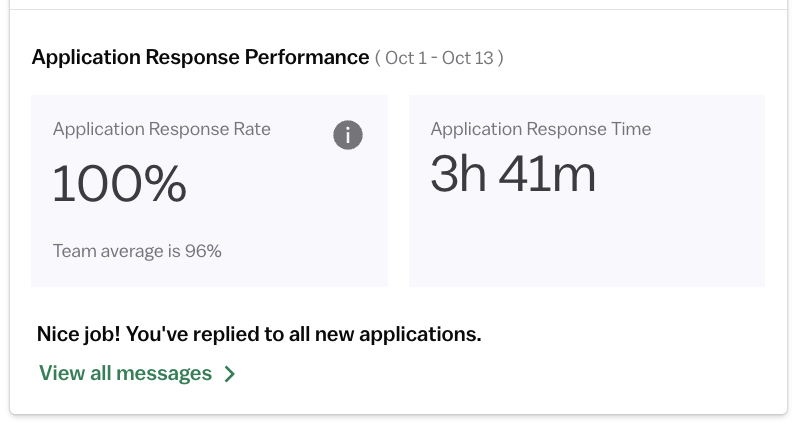796x426 pixels.
Task: Open the View all messages link
Action: click(137, 374)
